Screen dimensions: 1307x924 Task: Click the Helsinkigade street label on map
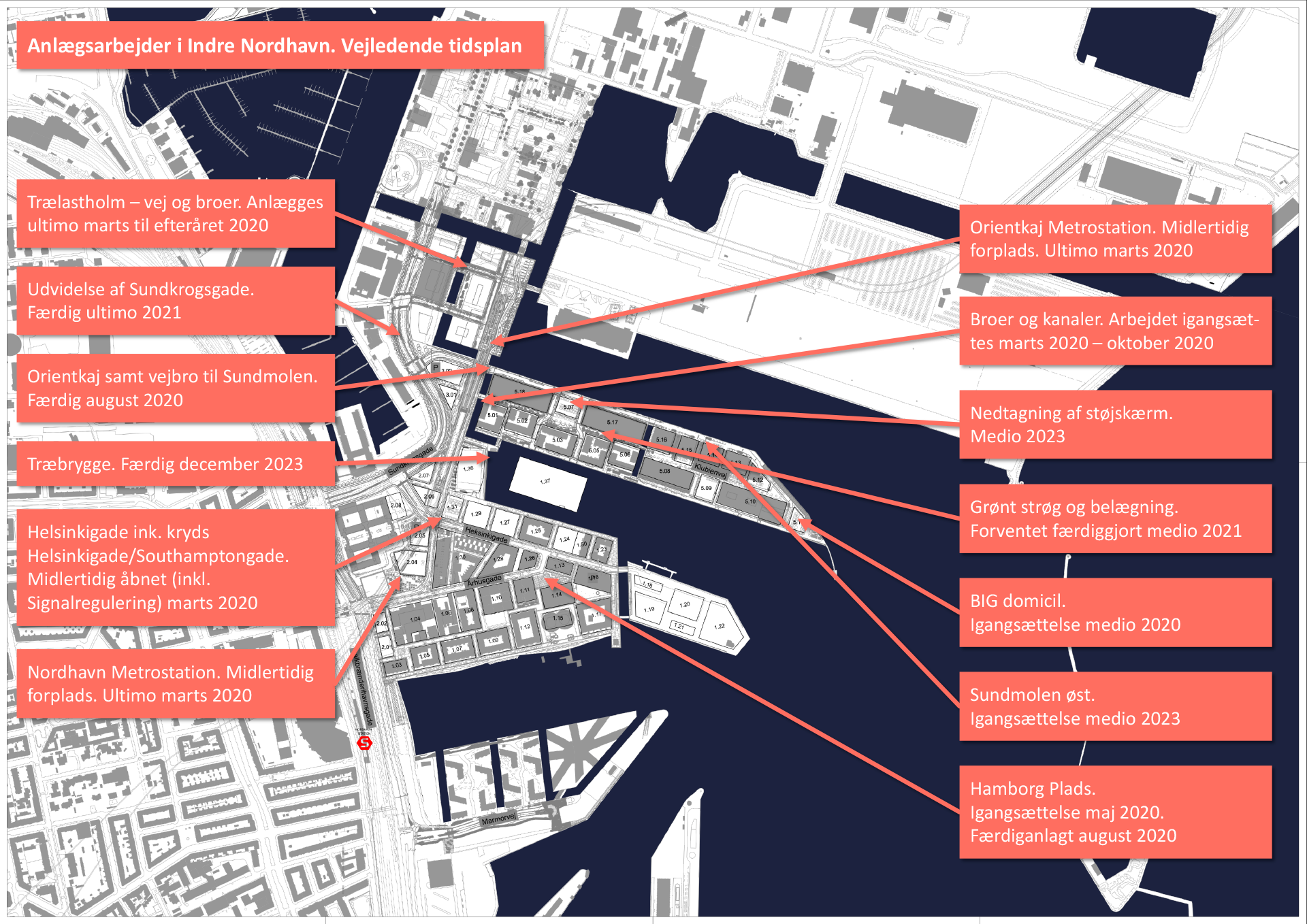486,535
